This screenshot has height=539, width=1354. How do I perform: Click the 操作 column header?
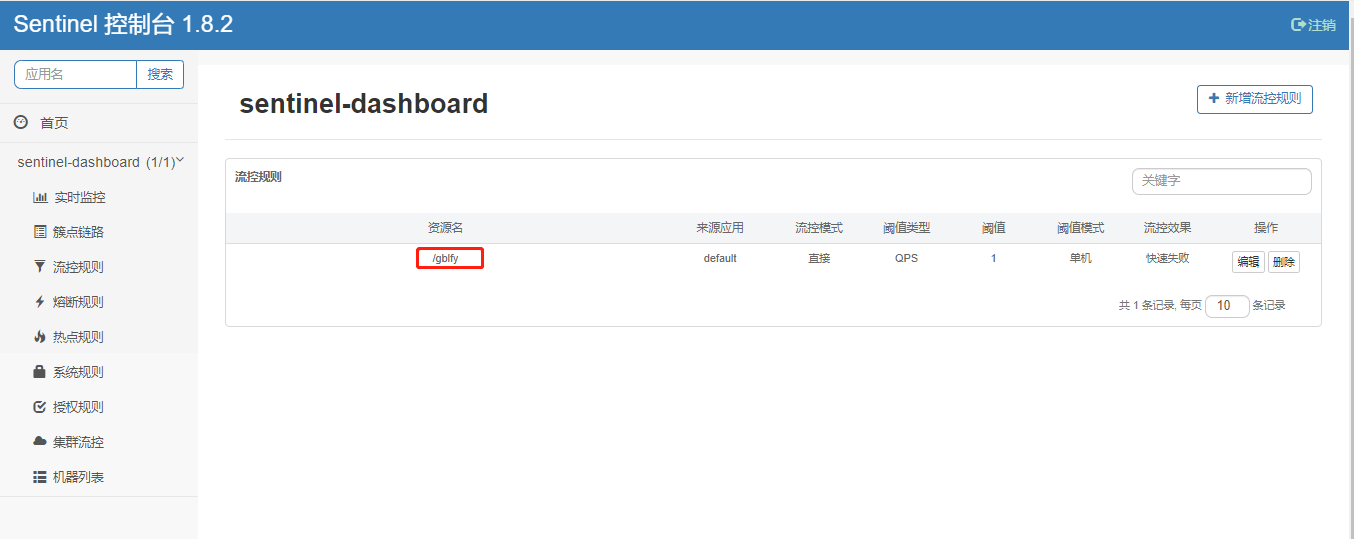1266,228
